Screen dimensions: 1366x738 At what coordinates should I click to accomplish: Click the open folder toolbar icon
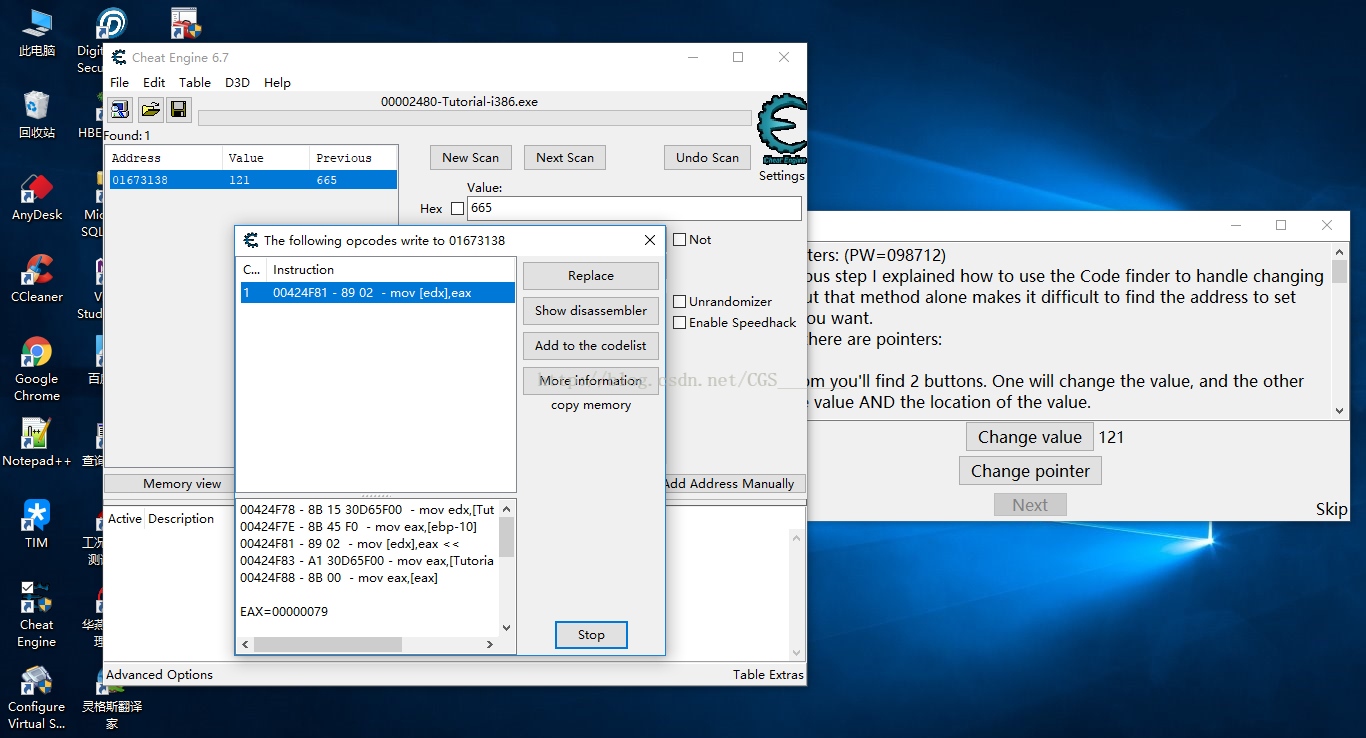150,110
